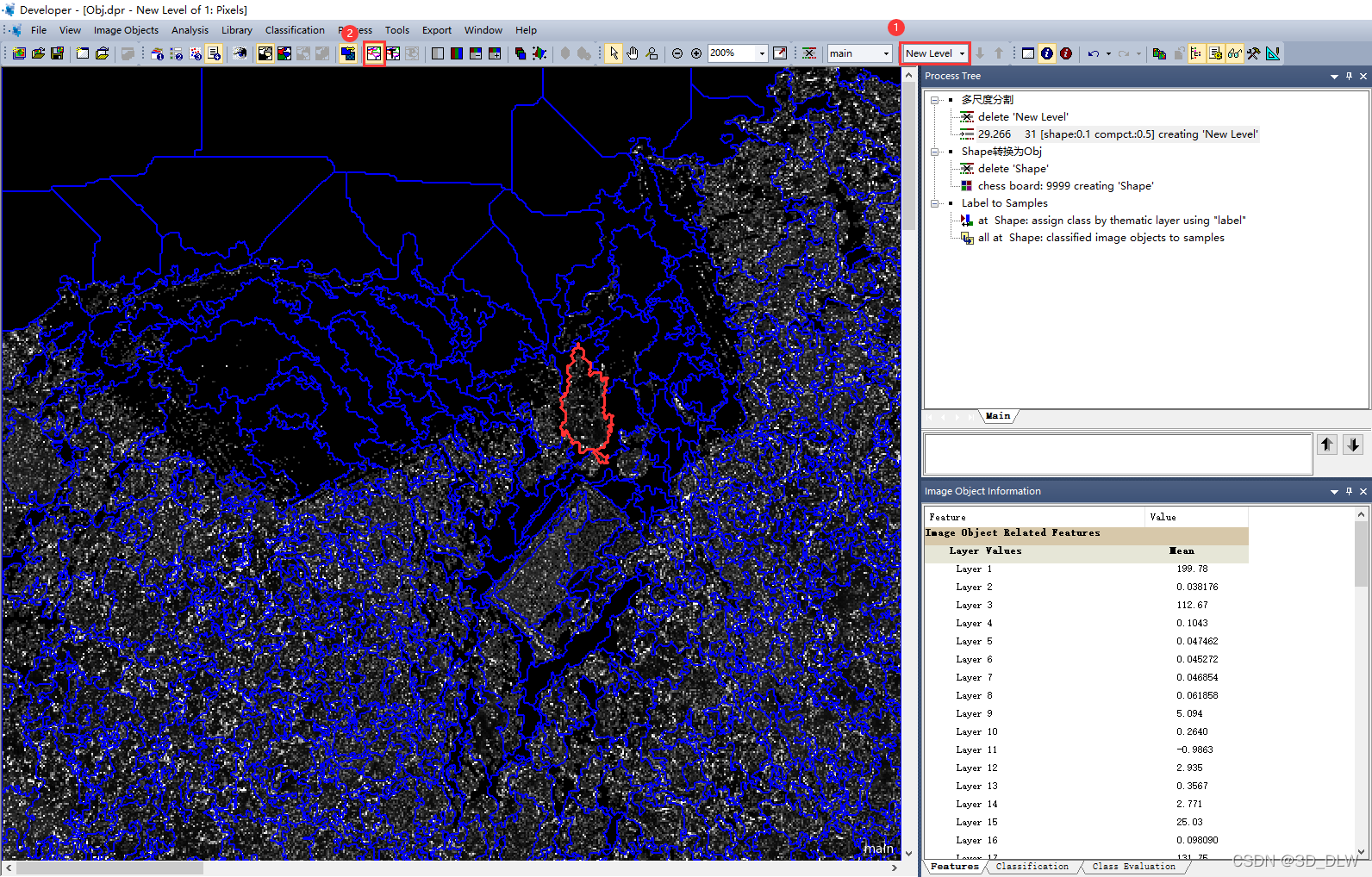Click the move up arrow button
The image size is (1372, 877).
coord(1327,445)
